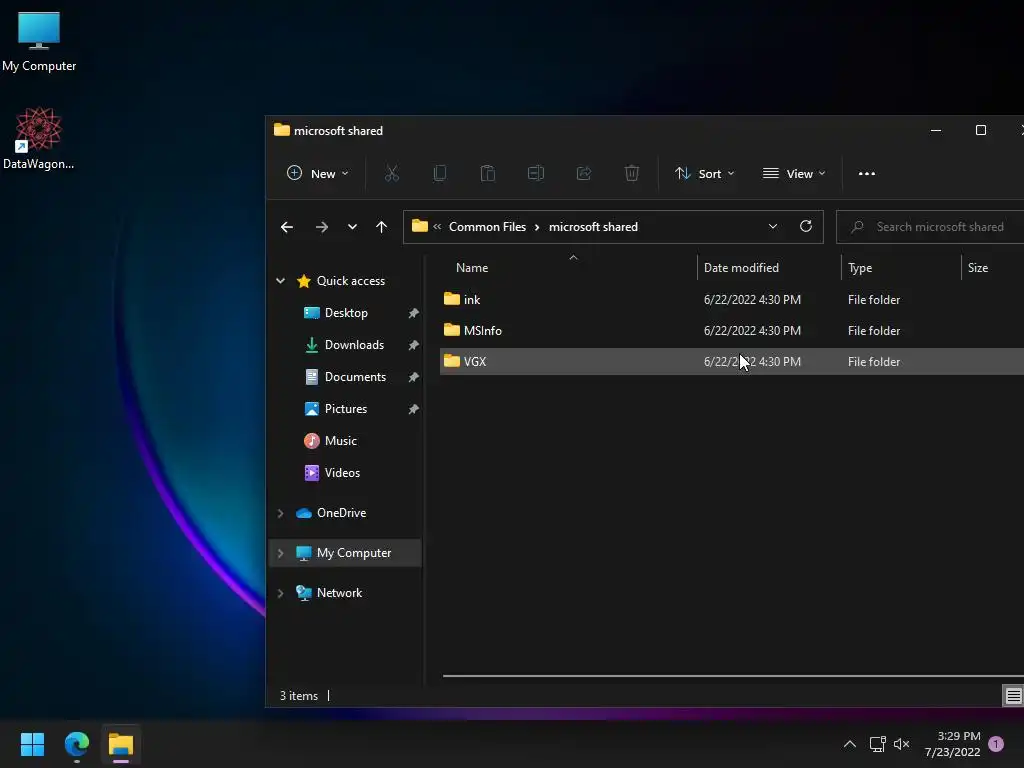Select the My Computer desktop icon

(39, 42)
